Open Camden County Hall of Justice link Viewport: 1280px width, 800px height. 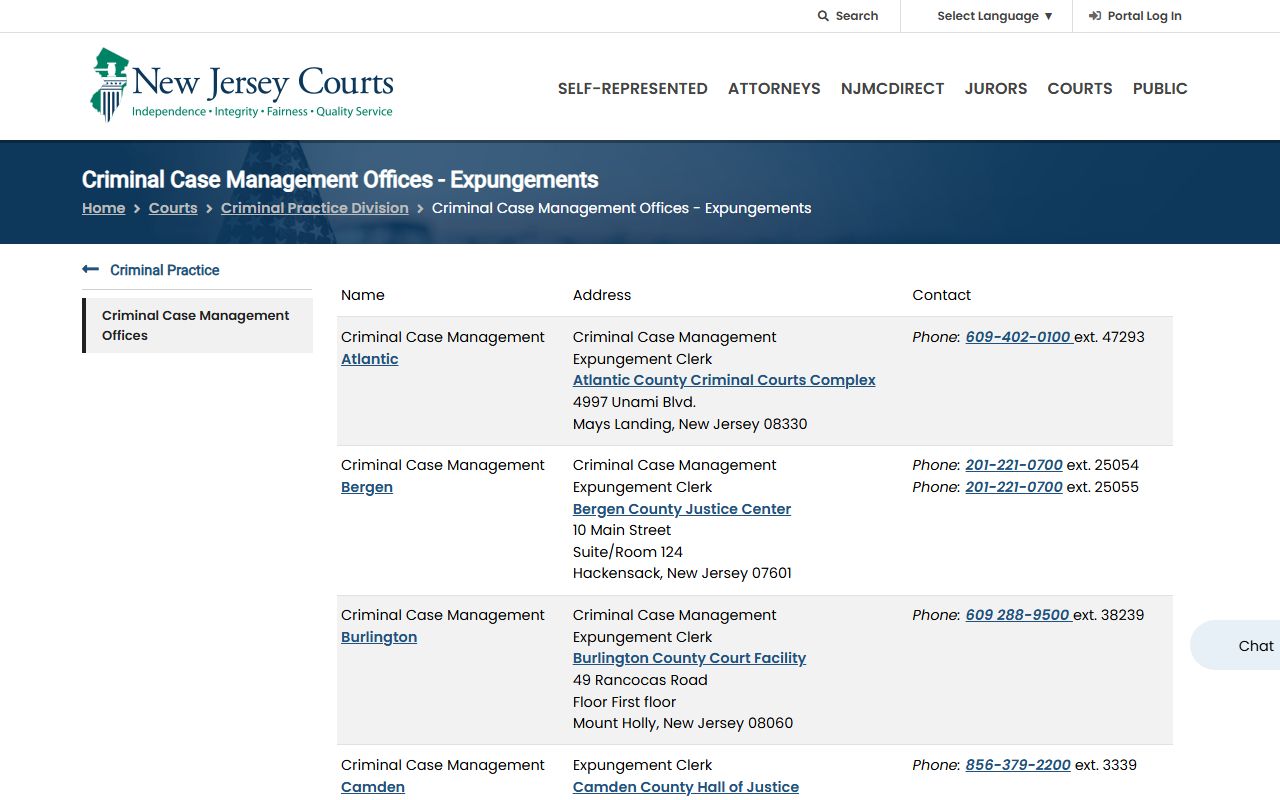[x=686, y=787]
